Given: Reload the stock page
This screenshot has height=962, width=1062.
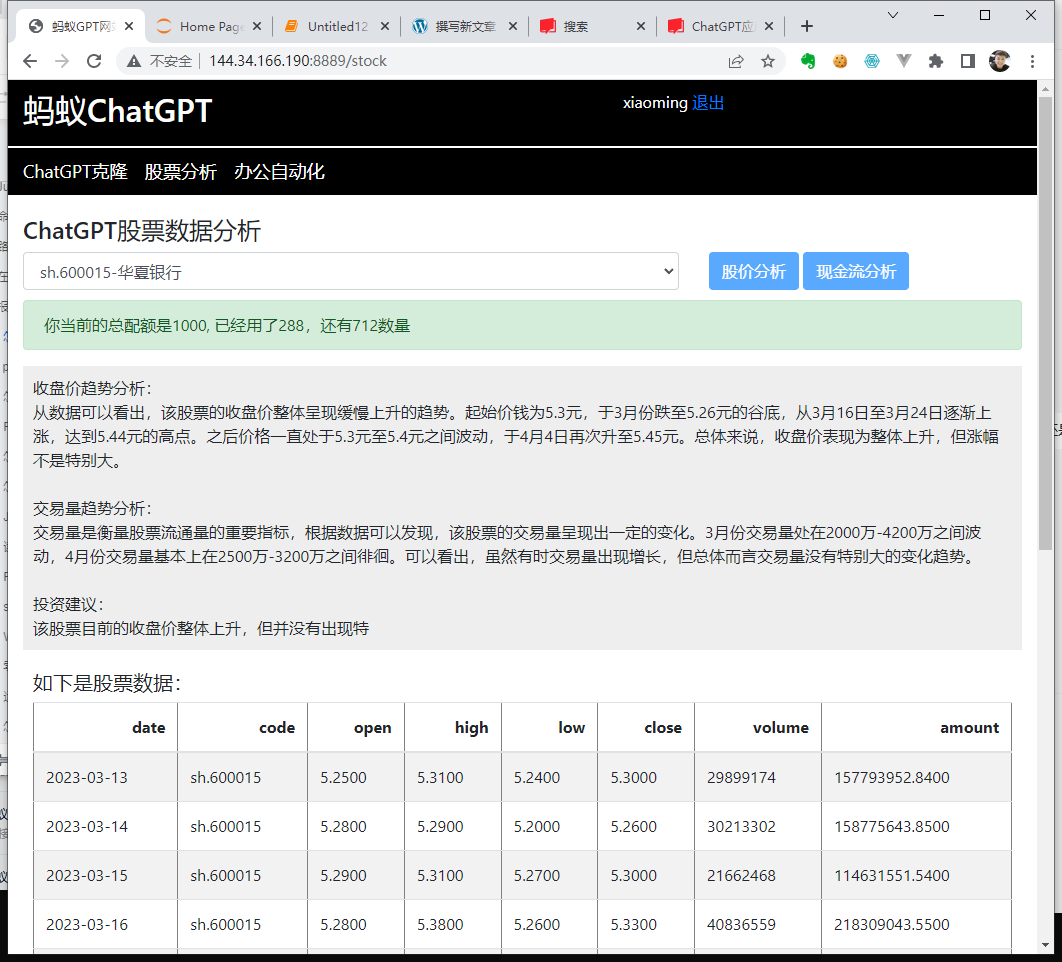Looking at the screenshot, I should [94, 61].
